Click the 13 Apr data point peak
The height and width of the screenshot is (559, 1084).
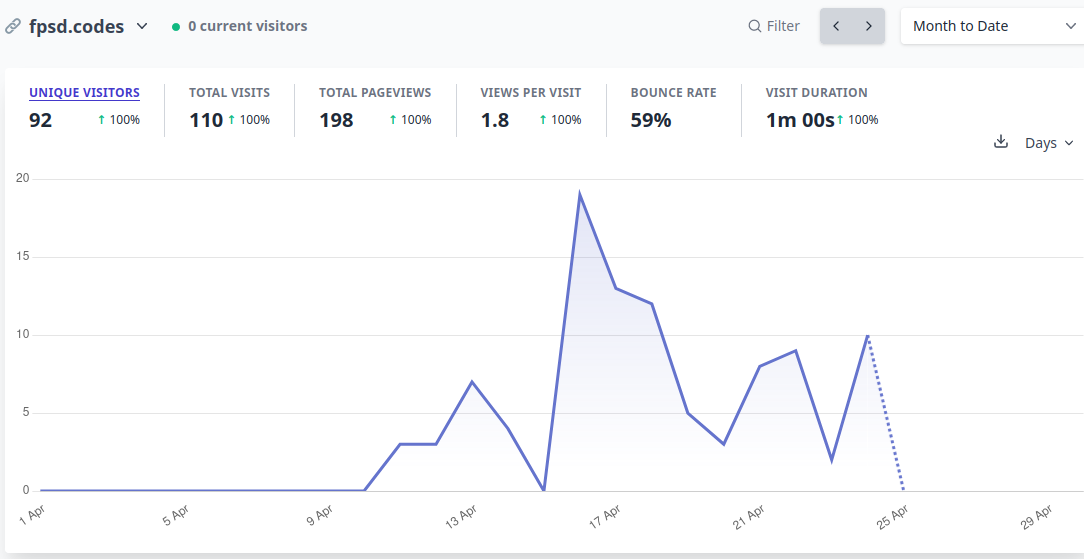click(471, 381)
